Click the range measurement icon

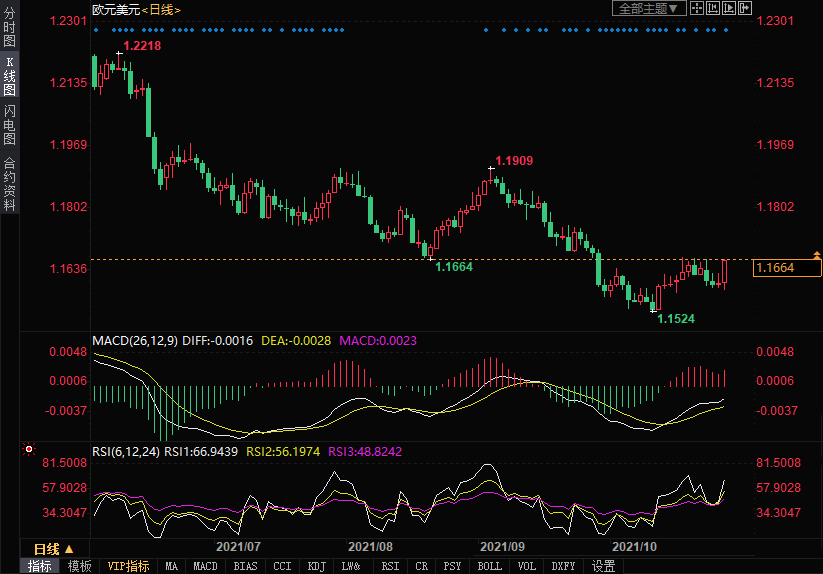pos(712,8)
